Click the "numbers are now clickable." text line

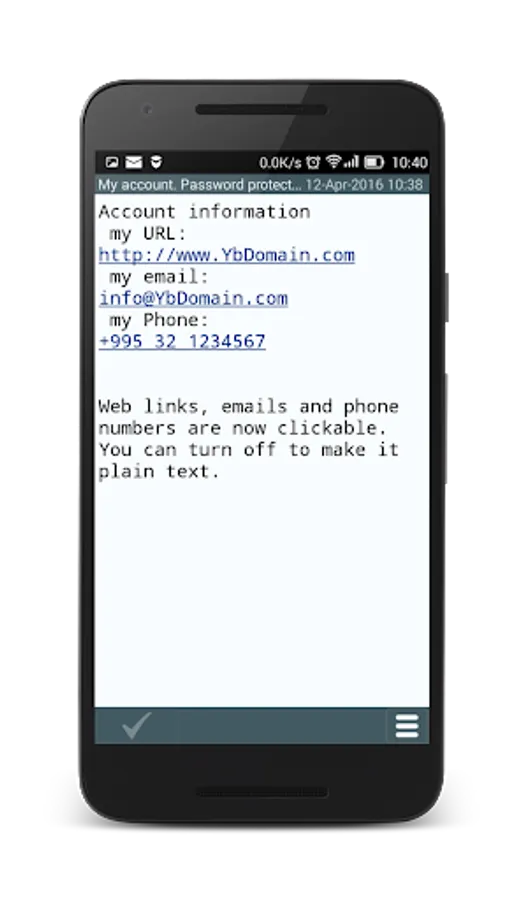coord(243,428)
